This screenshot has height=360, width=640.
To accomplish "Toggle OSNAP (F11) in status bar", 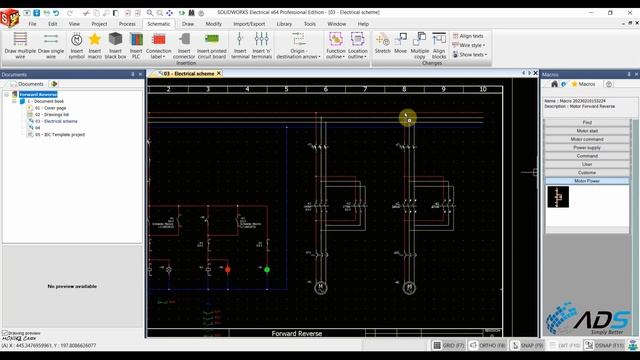I will 604,345.
